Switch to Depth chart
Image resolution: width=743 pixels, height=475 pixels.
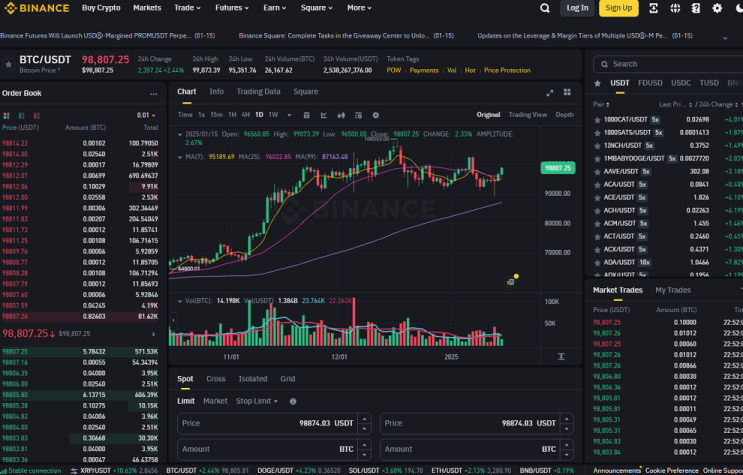pos(564,115)
